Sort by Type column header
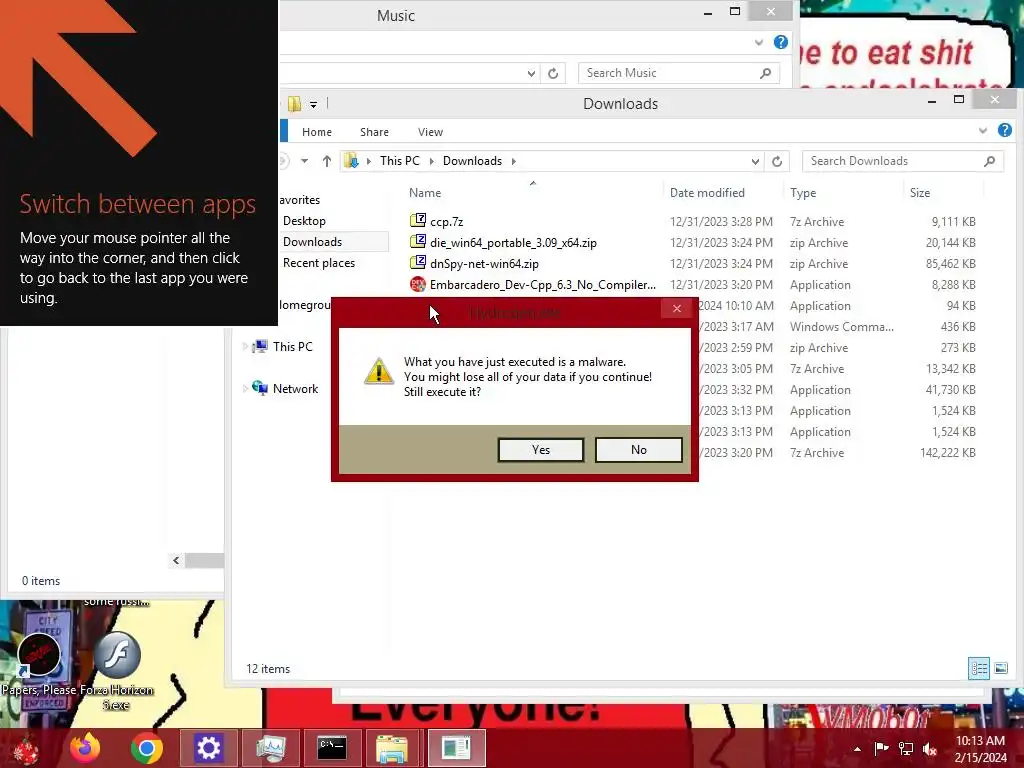 click(803, 193)
